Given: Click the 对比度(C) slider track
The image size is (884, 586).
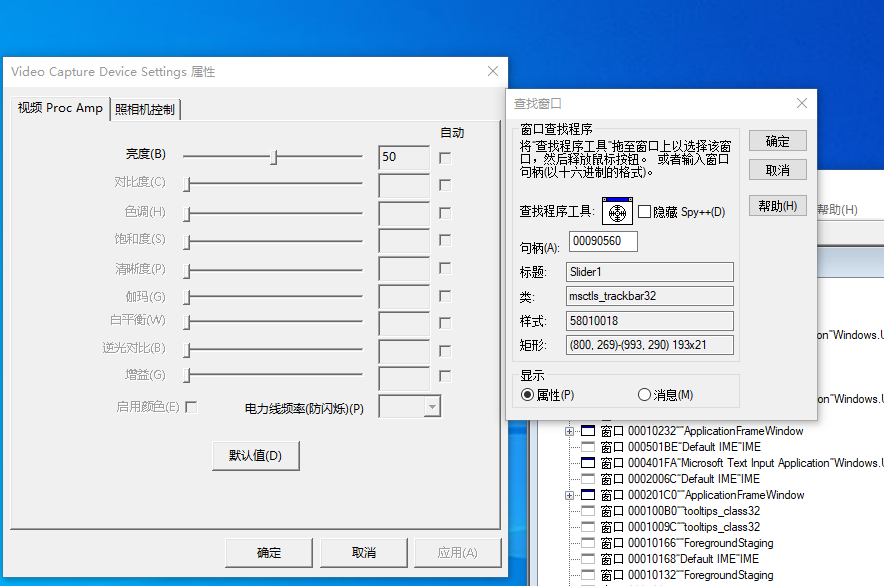Looking at the screenshot, I should tap(273, 183).
